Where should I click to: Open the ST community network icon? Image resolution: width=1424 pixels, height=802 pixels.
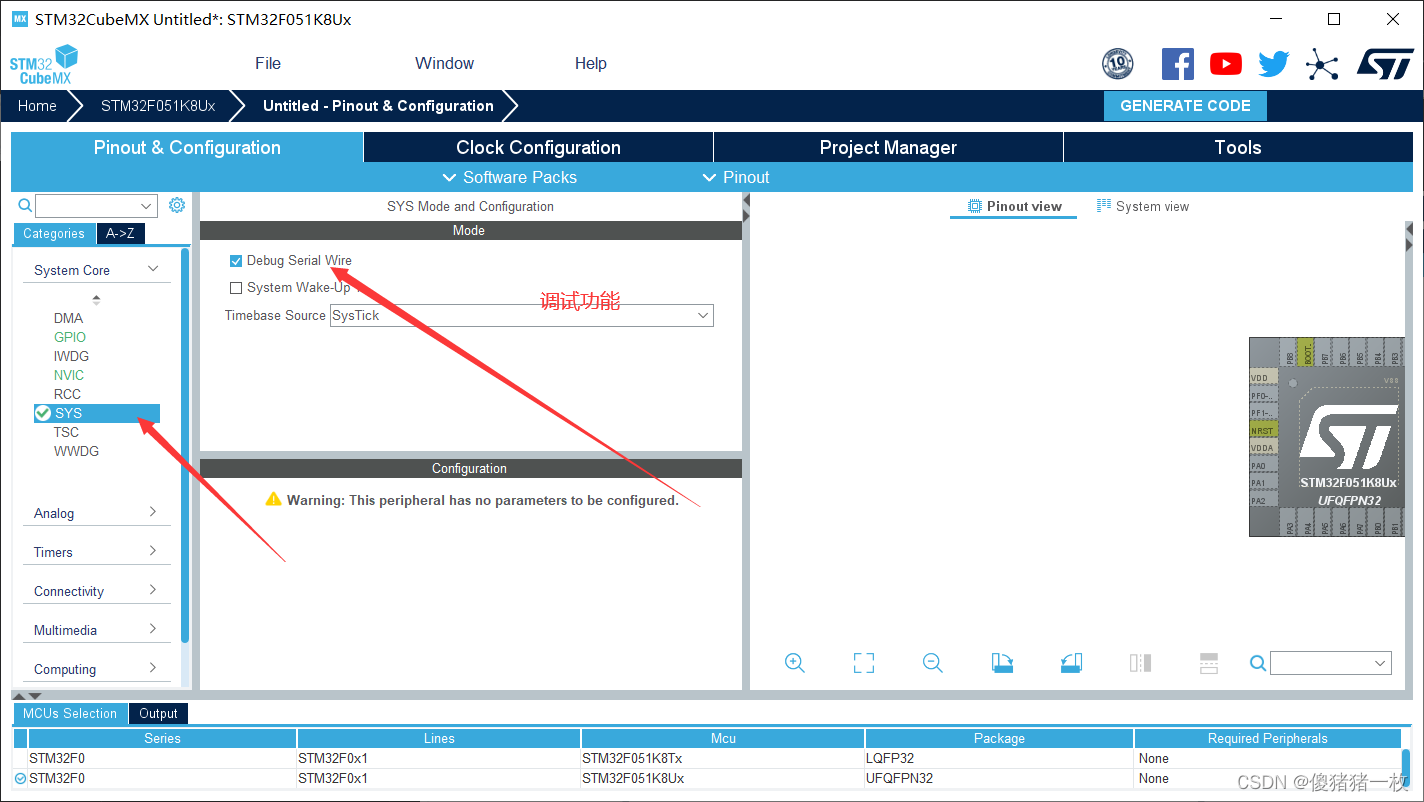pos(1322,65)
